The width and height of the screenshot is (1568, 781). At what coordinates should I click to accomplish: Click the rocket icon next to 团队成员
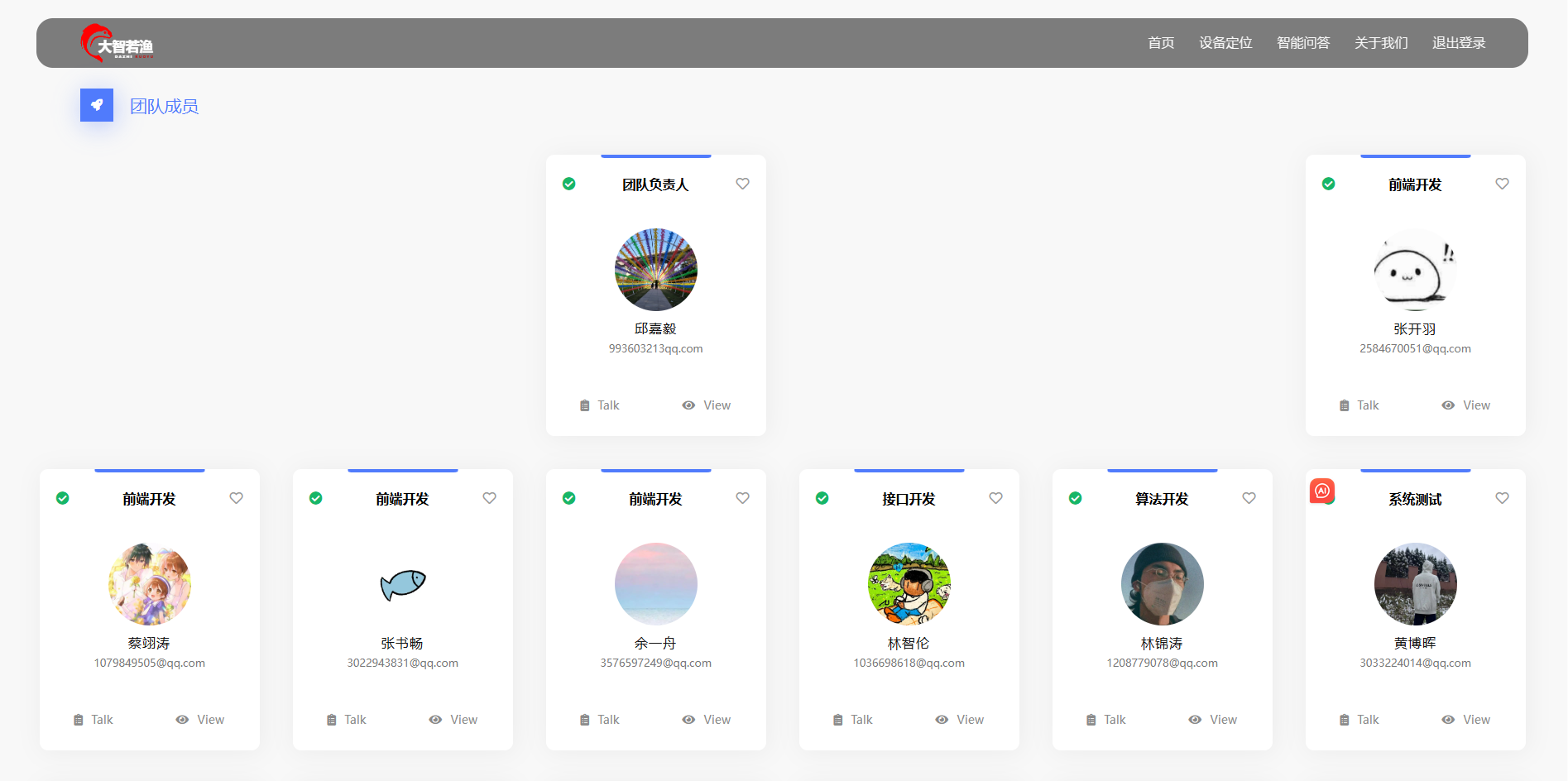click(97, 105)
